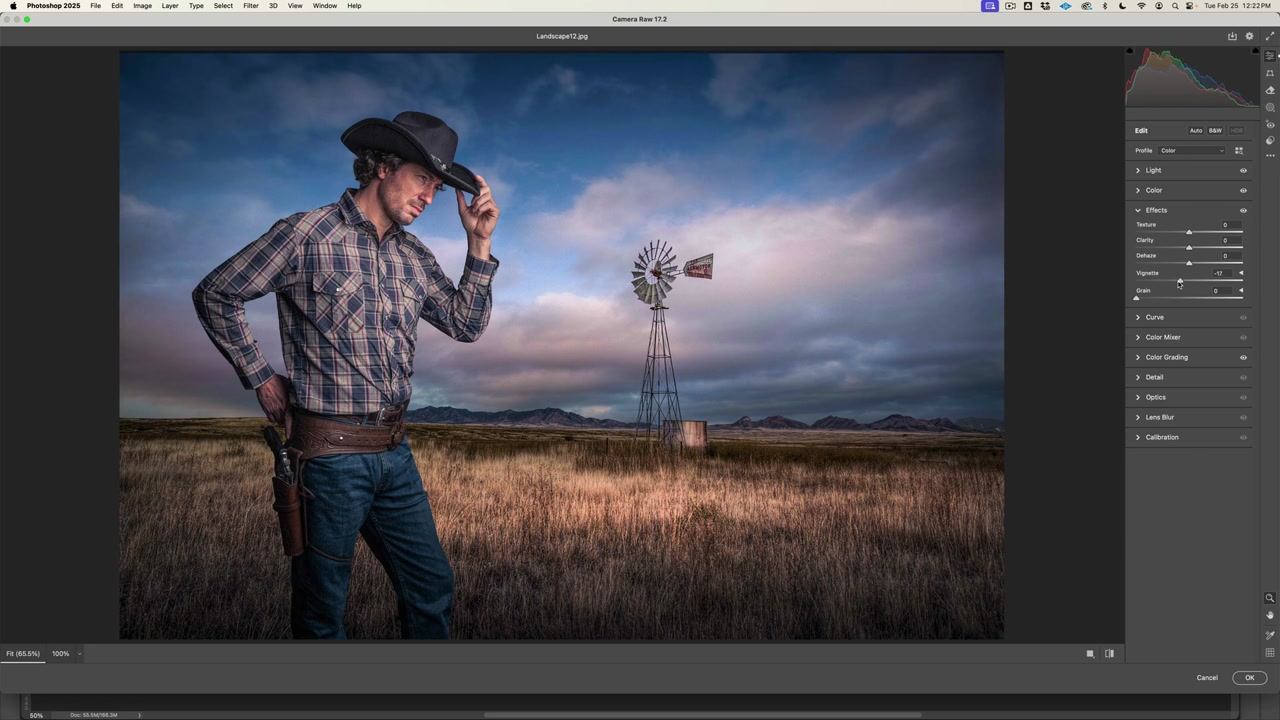Expand the Color Grading section
Image resolution: width=1280 pixels, height=720 pixels.
(x=1166, y=357)
